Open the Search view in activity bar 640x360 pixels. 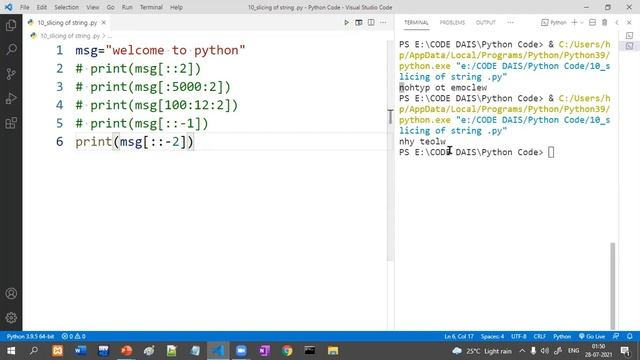tap(11, 49)
